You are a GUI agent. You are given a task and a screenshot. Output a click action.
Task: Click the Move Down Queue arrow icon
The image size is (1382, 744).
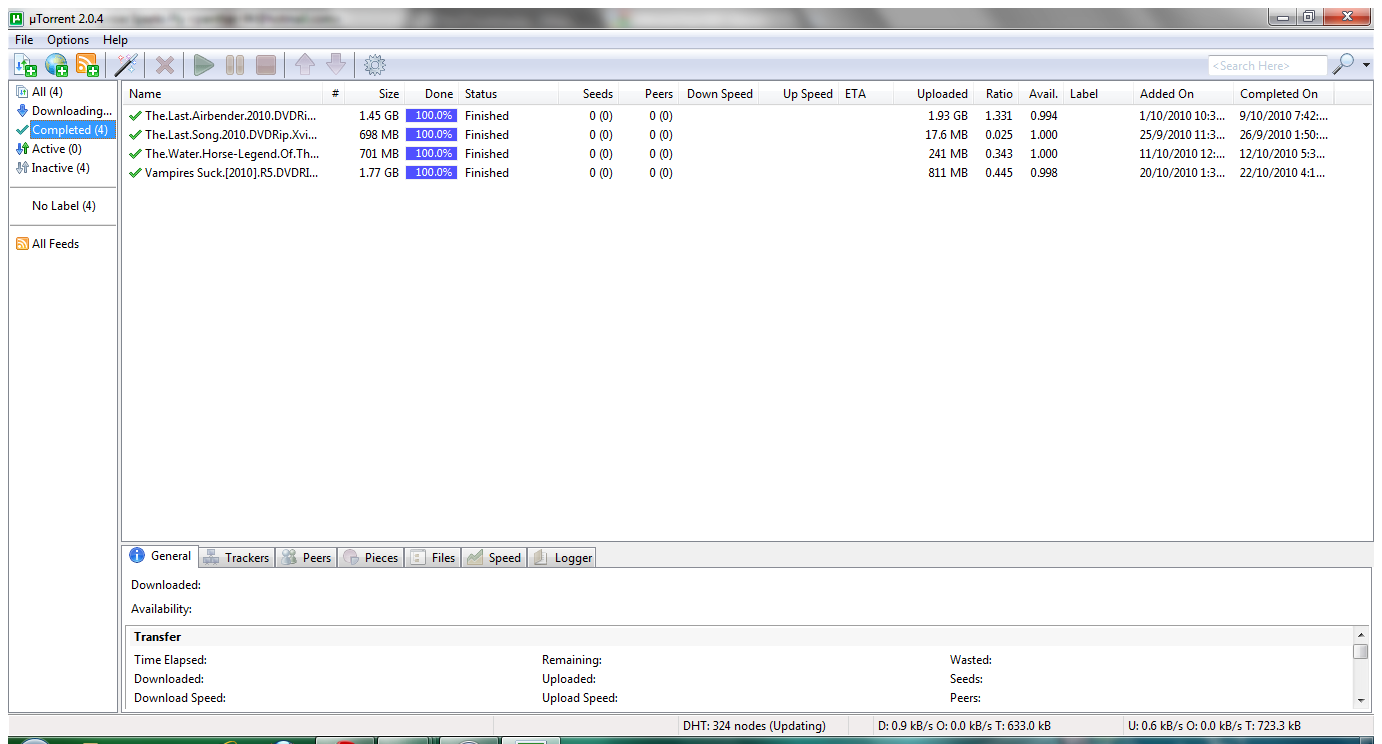(x=336, y=66)
